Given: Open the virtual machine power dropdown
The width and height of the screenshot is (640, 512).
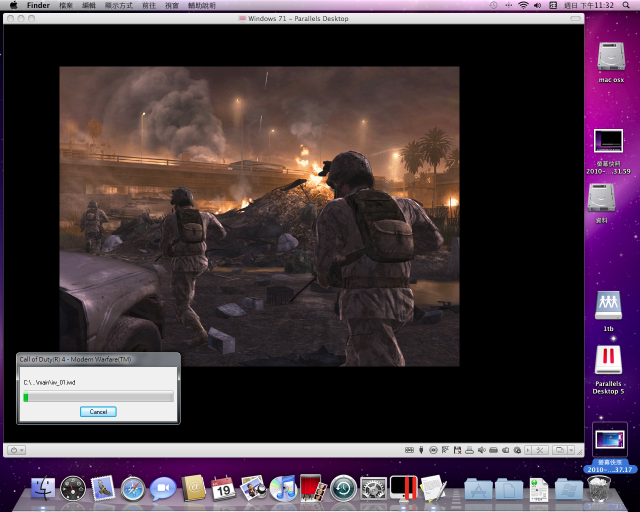Looking at the screenshot, I should 17,450.
